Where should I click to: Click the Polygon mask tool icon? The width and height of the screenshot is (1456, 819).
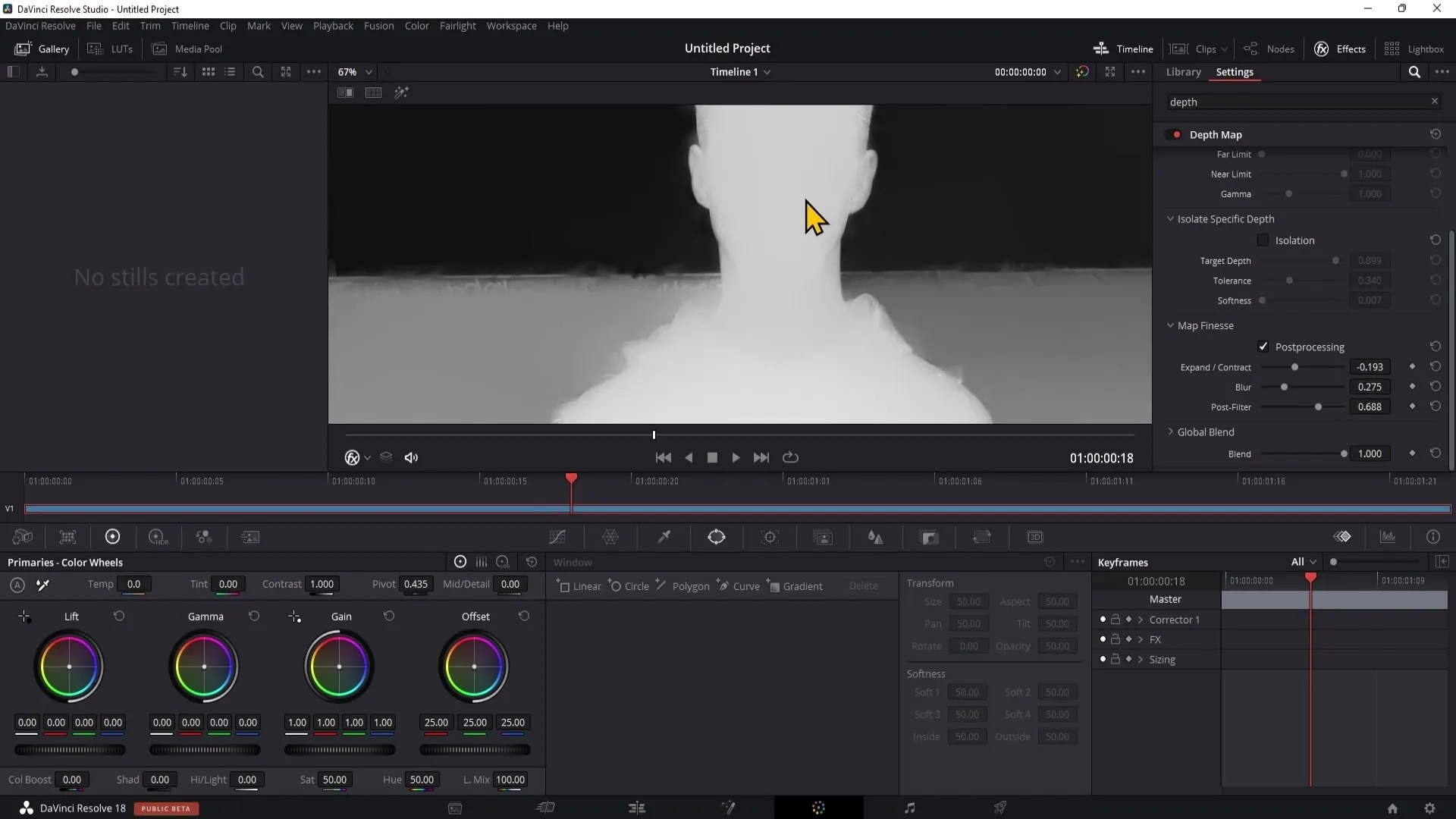pyautogui.click(x=660, y=586)
